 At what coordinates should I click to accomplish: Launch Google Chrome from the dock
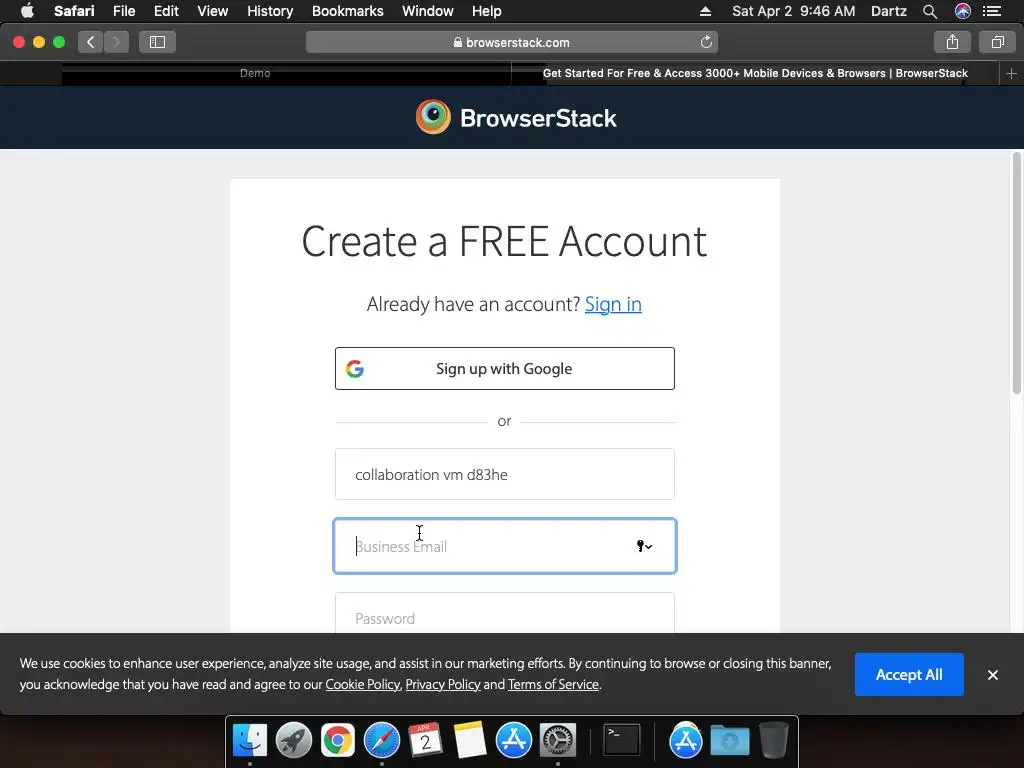pos(338,741)
